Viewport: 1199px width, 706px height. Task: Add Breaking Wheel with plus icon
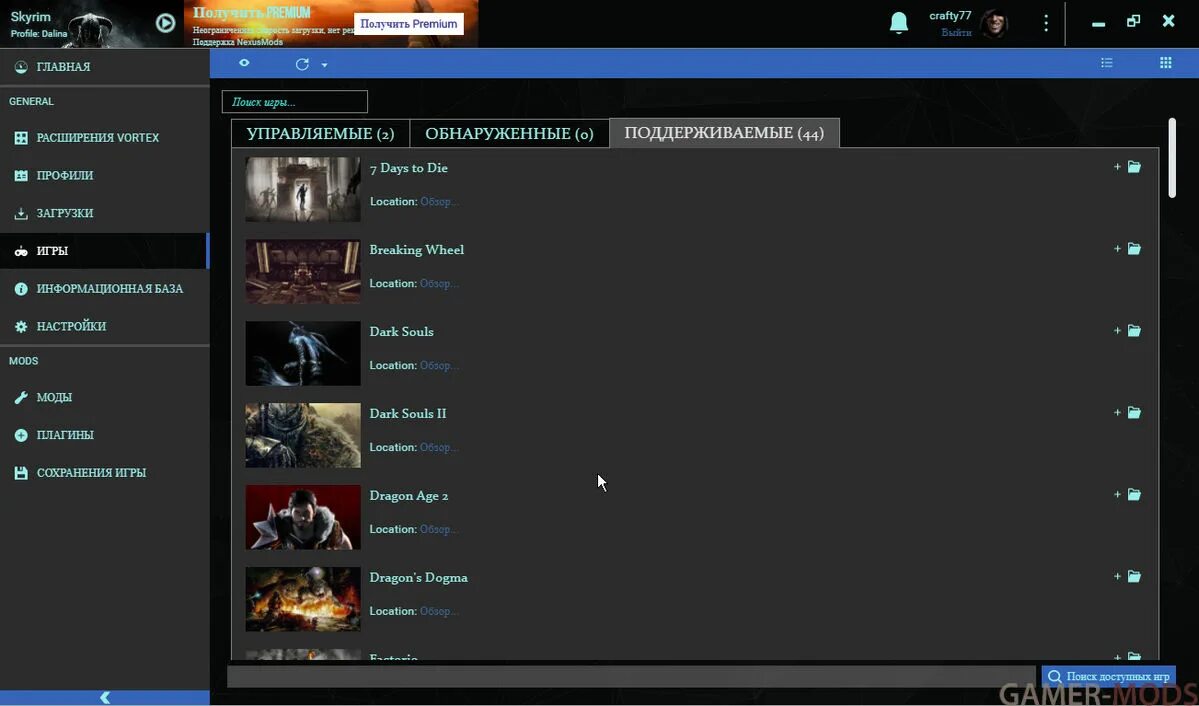1117,249
